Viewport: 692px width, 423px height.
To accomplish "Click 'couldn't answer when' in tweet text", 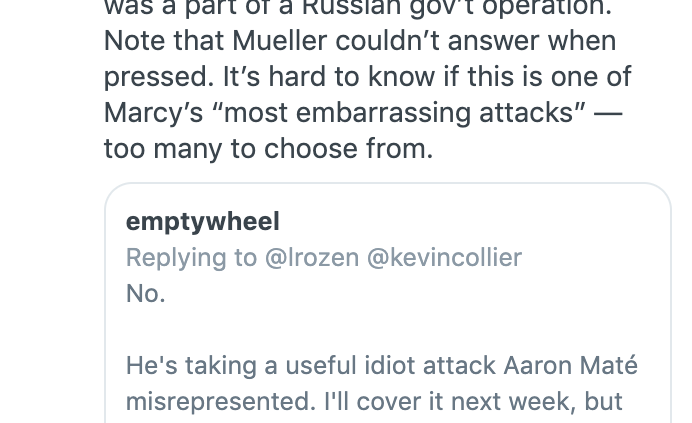I will (x=476, y=41).
